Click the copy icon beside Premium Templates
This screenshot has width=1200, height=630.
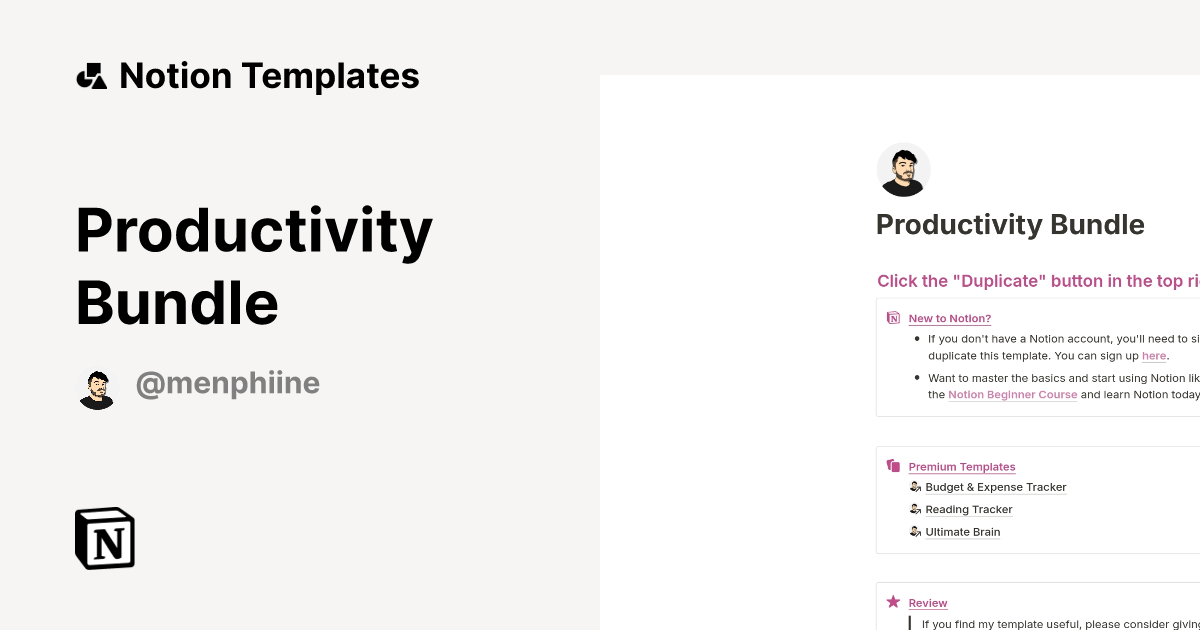pyautogui.click(x=893, y=466)
